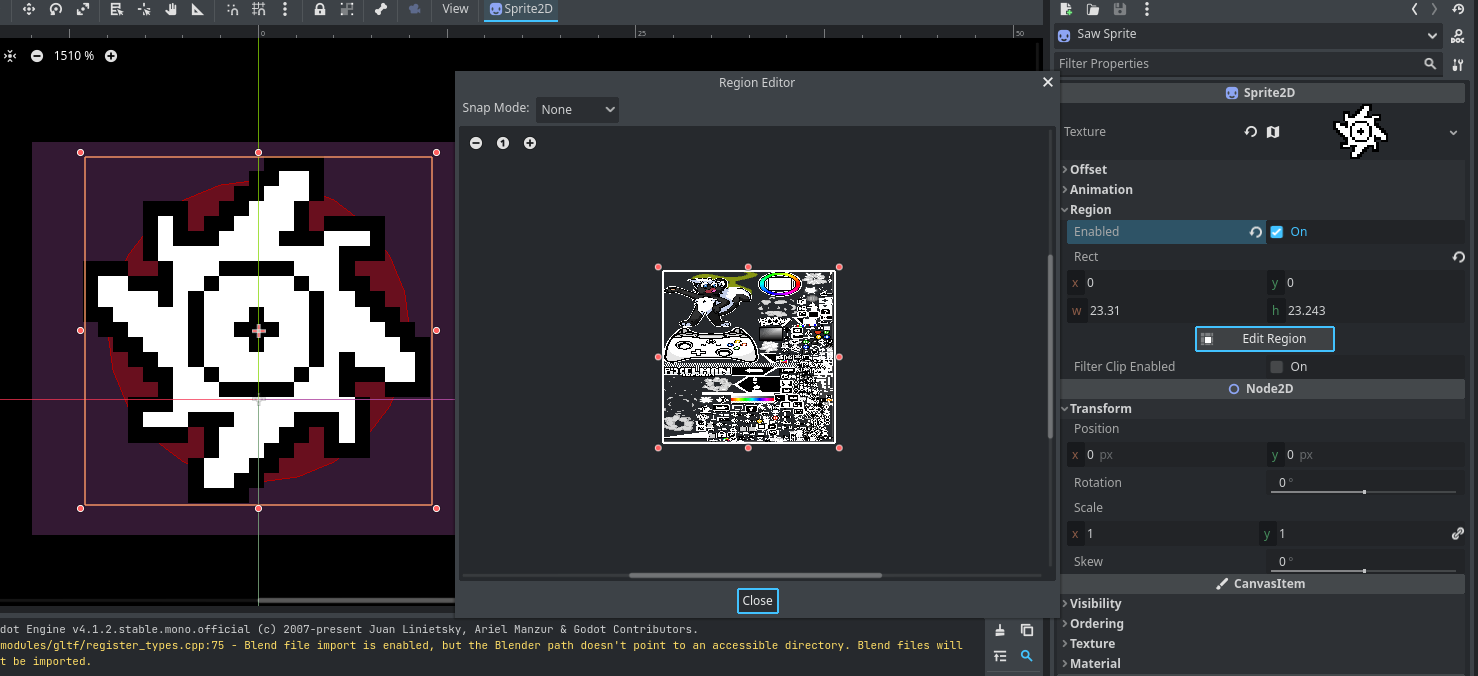Click the Rect h field showing 23.243
This screenshot has height=676, width=1478.
click(1365, 311)
